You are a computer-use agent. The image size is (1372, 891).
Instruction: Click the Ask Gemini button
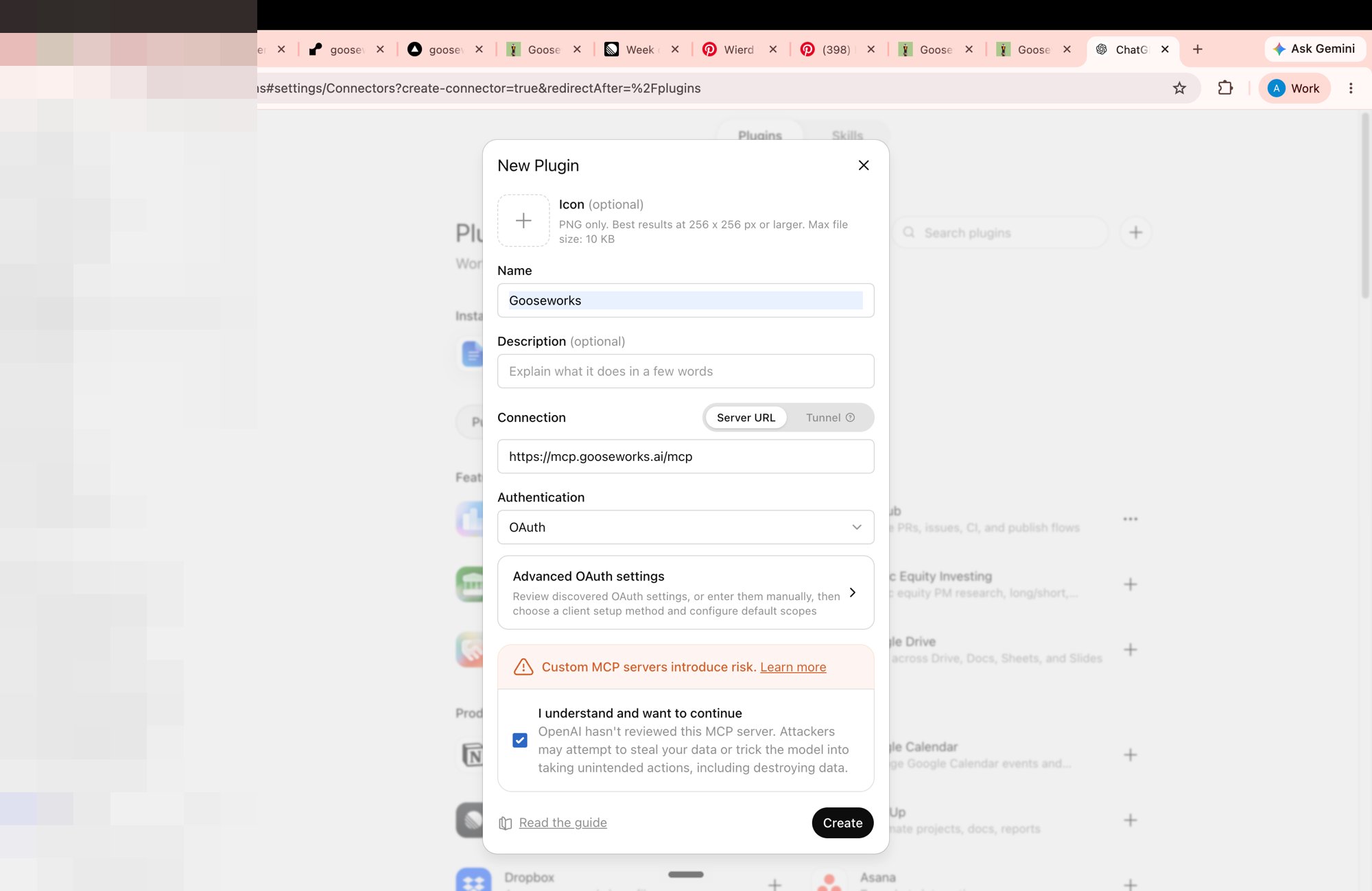pyautogui.click(x=1314, y=49)
